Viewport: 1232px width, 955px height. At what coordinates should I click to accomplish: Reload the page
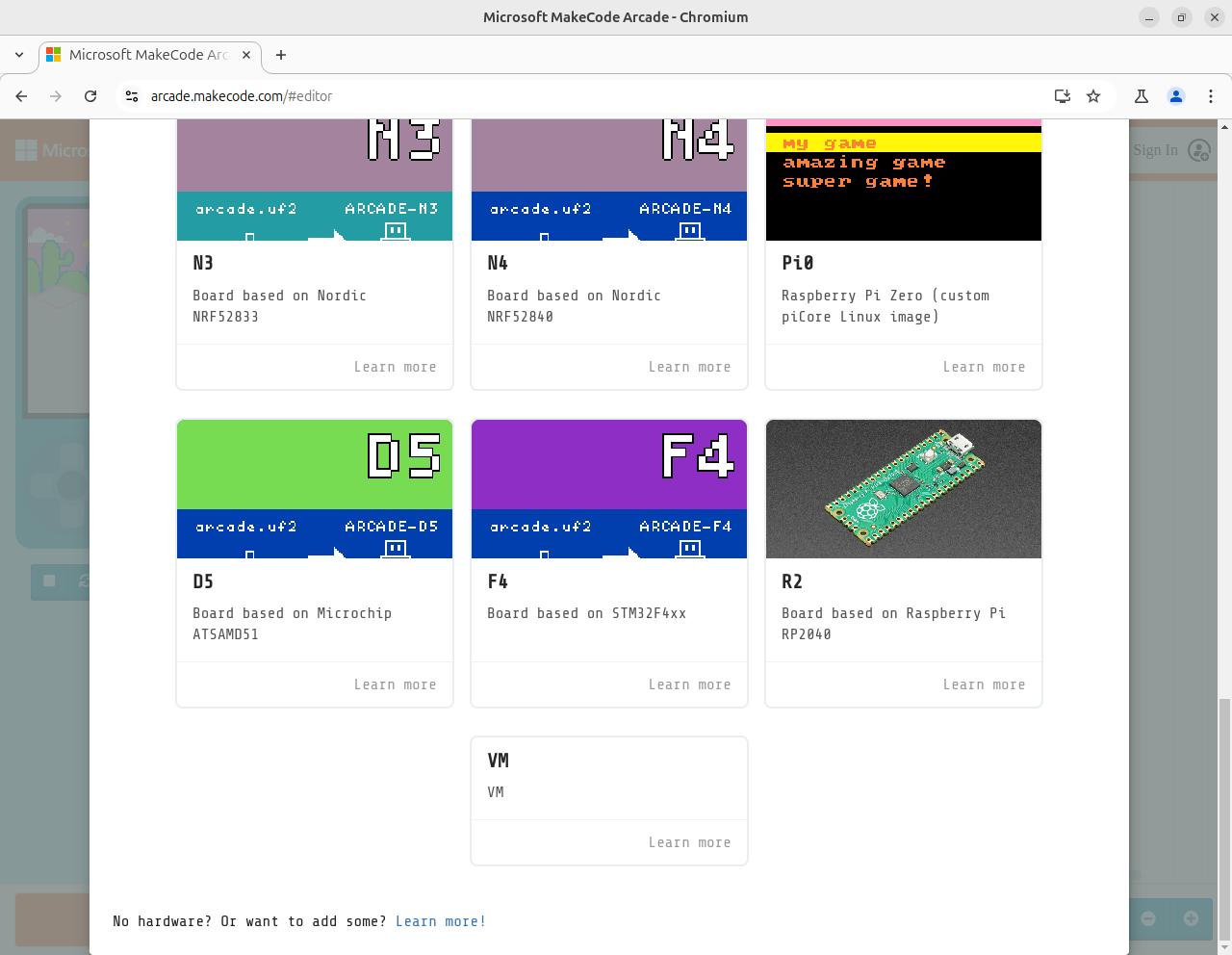point(90,96)
